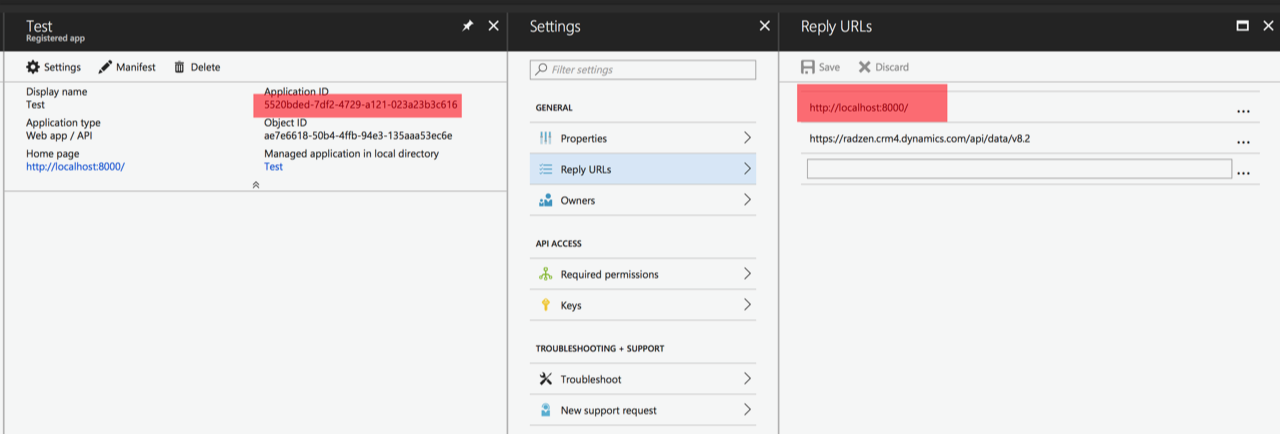Click the New support request icon
Image resolution: width=1280 pixels, height=434 pixels.
click(545, 410)
